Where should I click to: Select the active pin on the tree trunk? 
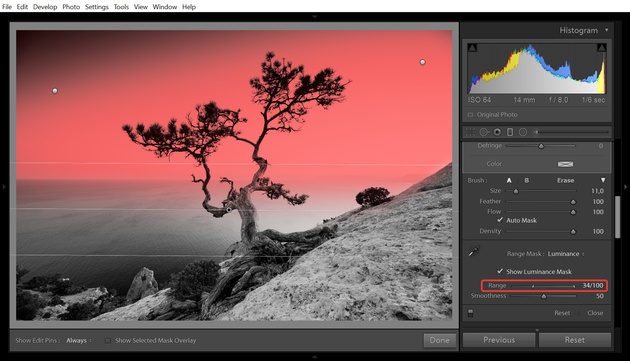pyautogui.click(x=229, y=210)
